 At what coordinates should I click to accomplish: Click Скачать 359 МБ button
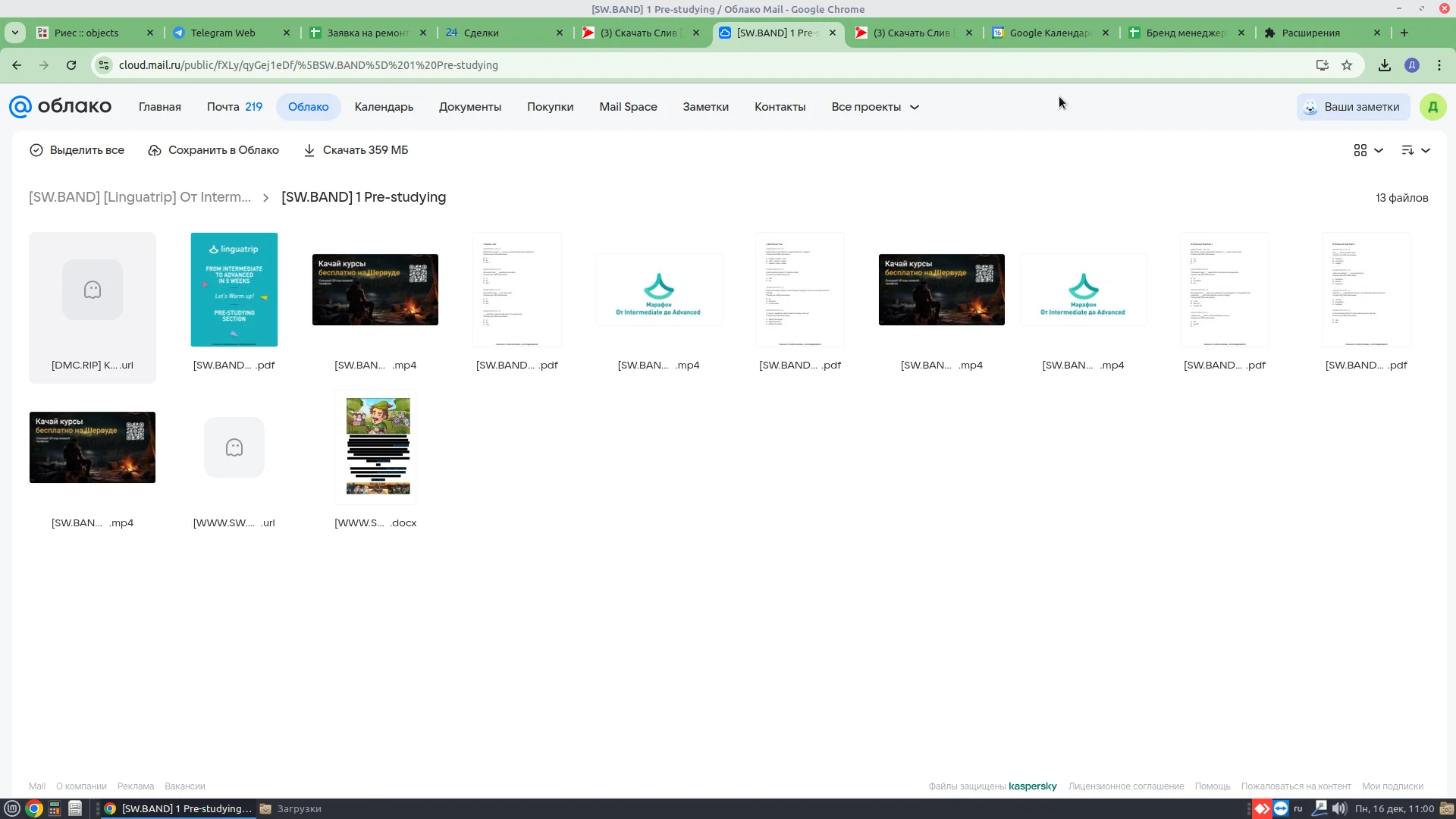click(x=356, y=150)
